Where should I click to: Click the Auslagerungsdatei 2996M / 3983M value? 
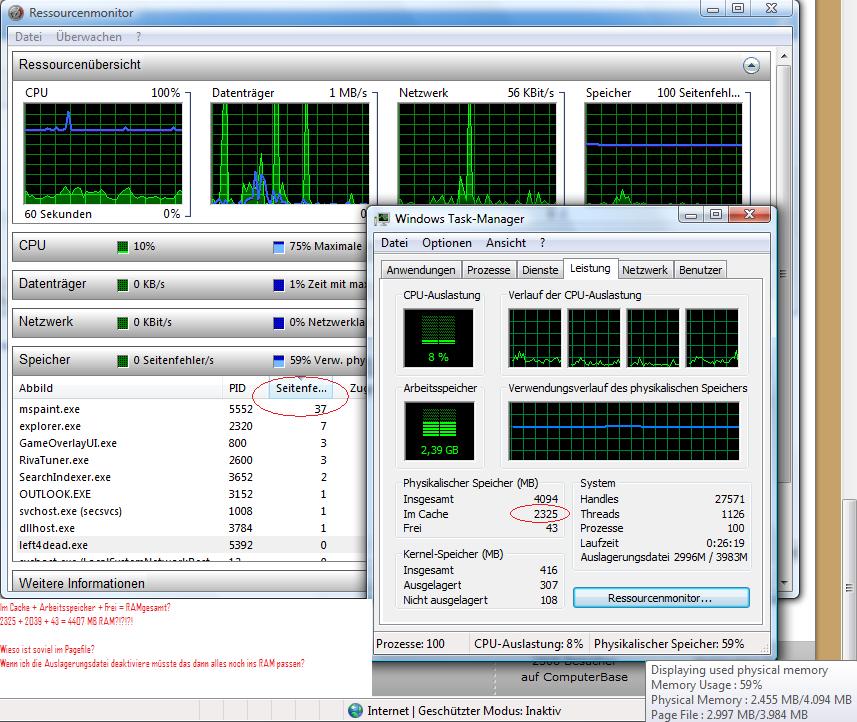711,557
